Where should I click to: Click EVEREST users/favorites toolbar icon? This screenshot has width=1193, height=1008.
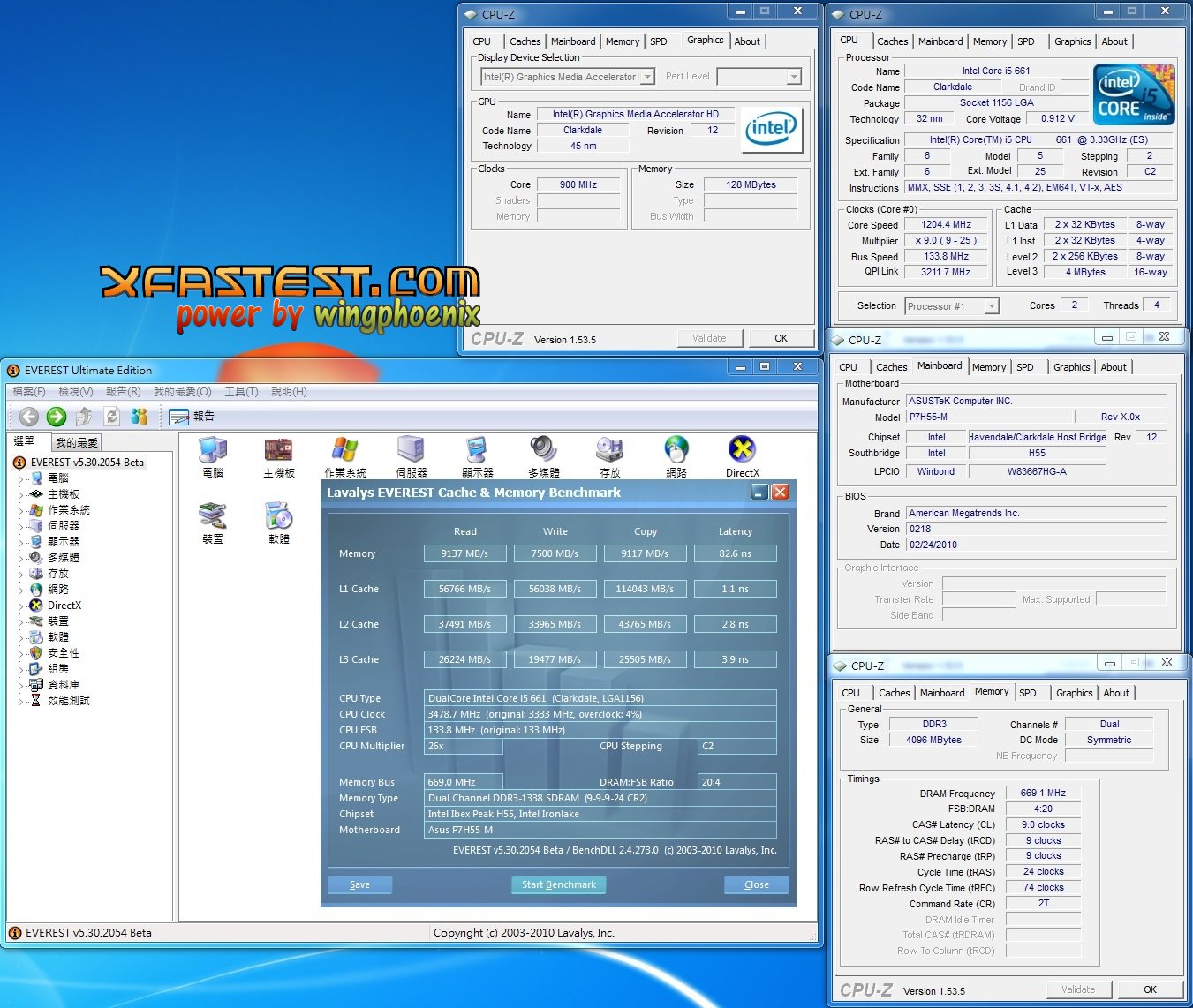pos(139,417)
